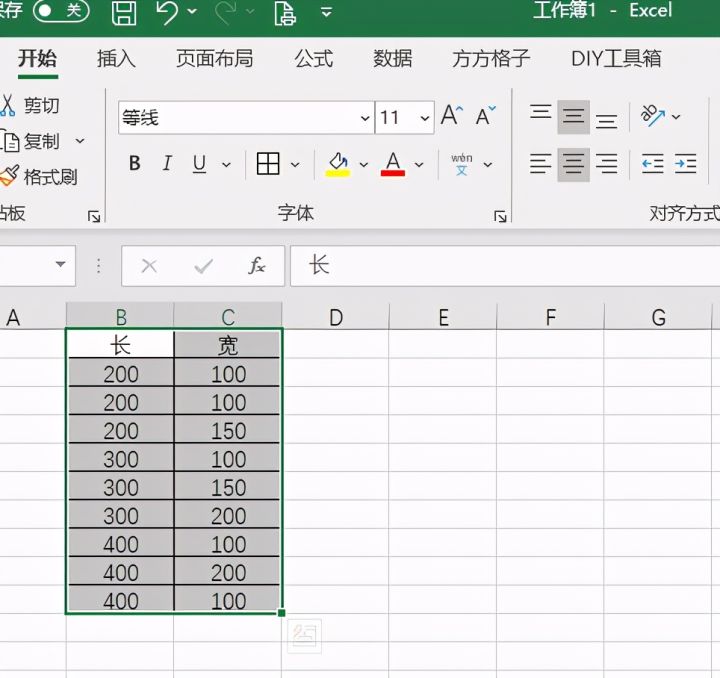Click the Insert Function fx icon
This screenshot has height=678, width=720.
(x=257, y=266)
